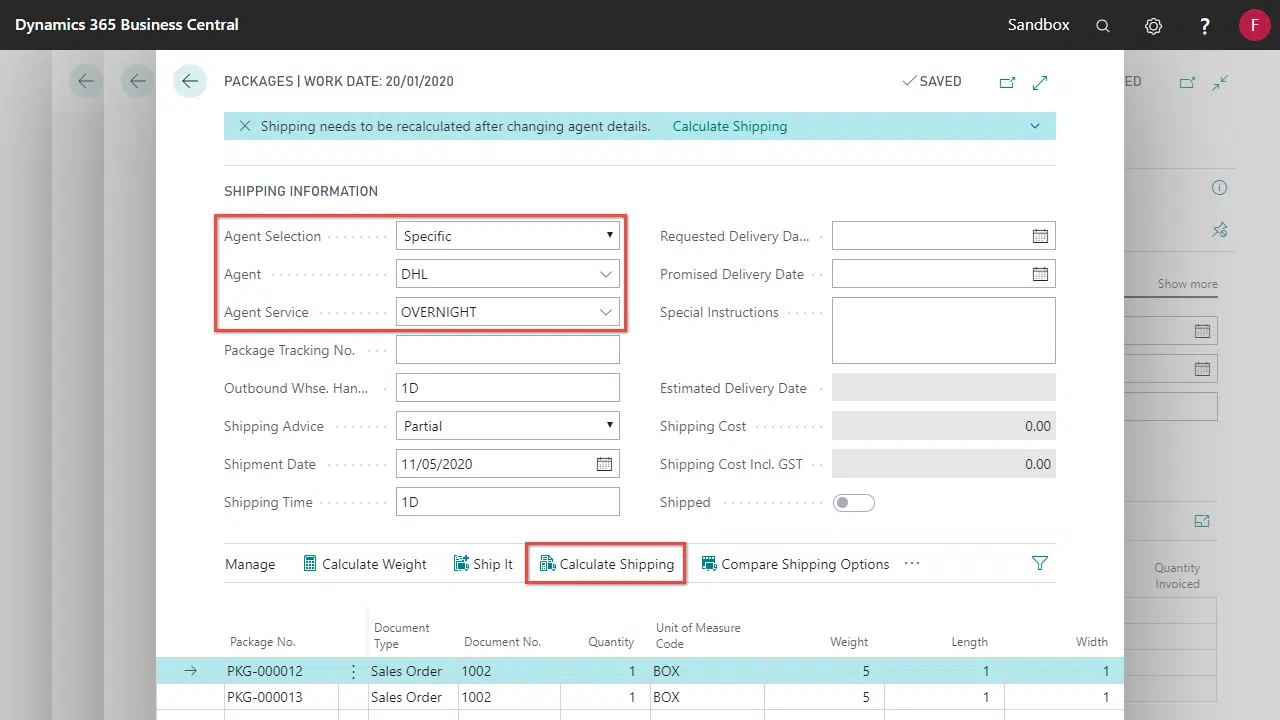Screen dimensions: 1280x720
Task: Open the Agent Selection dropdown
Action: click(508, 236)
